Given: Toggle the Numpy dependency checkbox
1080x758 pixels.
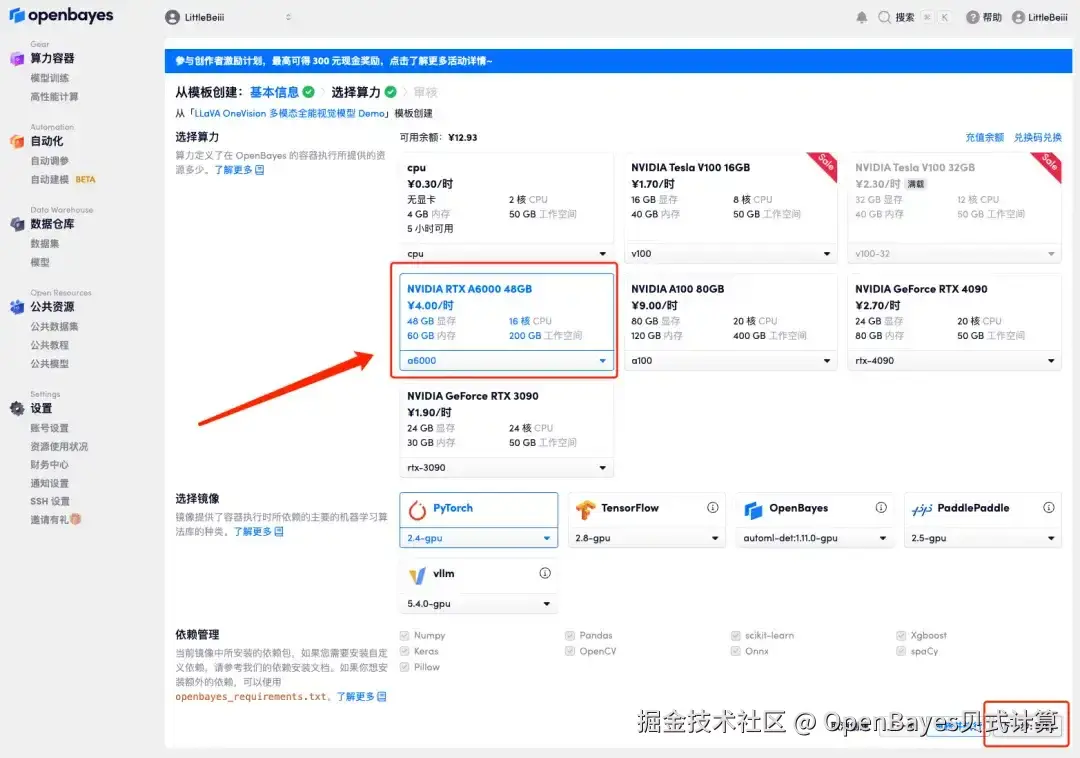Looking at the screenshot, I should [x=404, y=635].
